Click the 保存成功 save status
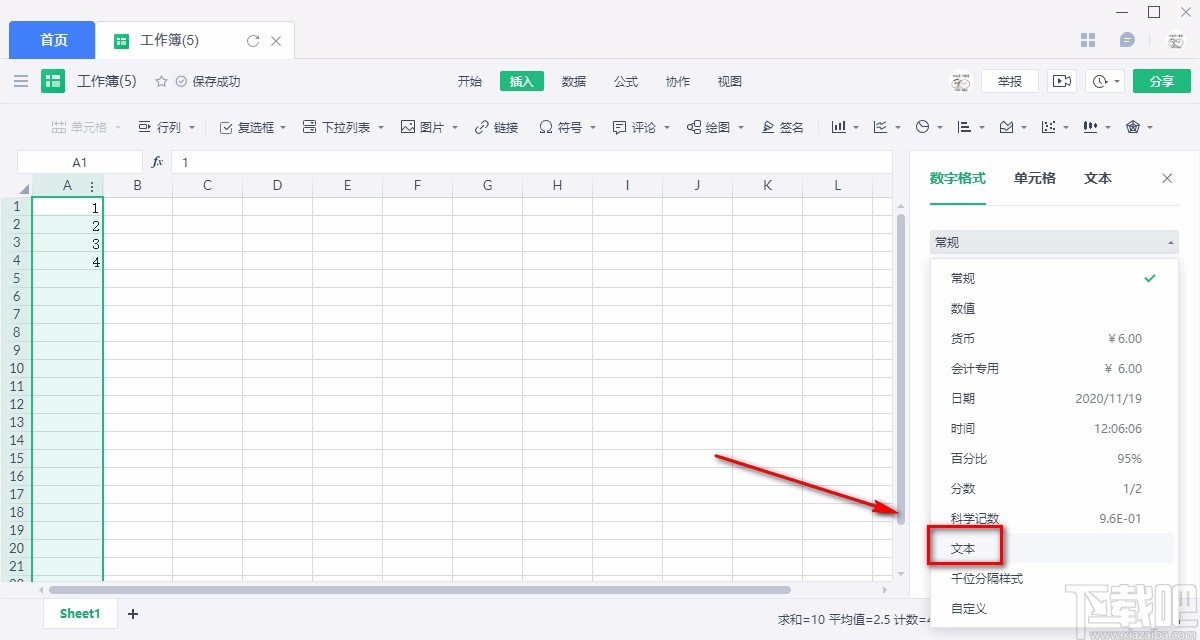 208,81
